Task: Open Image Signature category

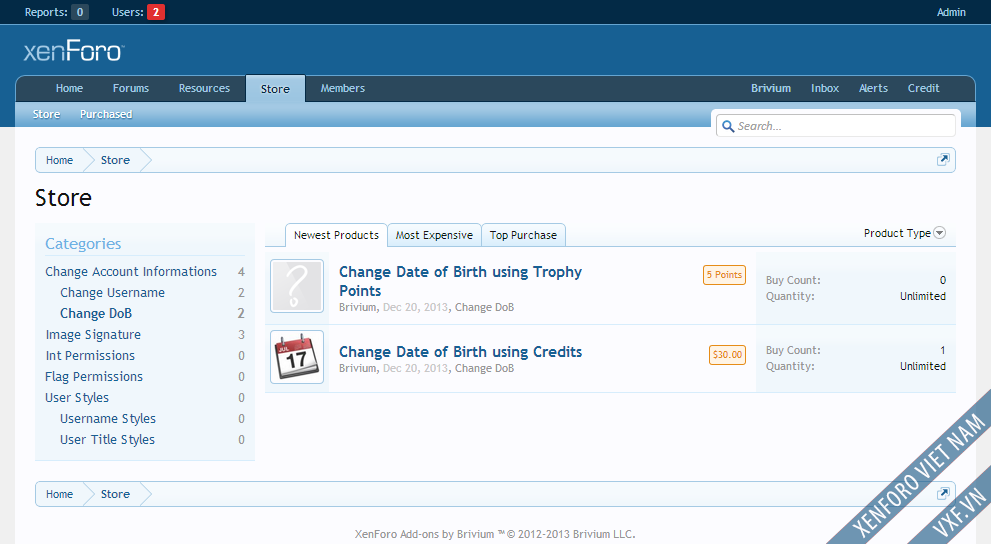Action: click(x=93, y=335)
